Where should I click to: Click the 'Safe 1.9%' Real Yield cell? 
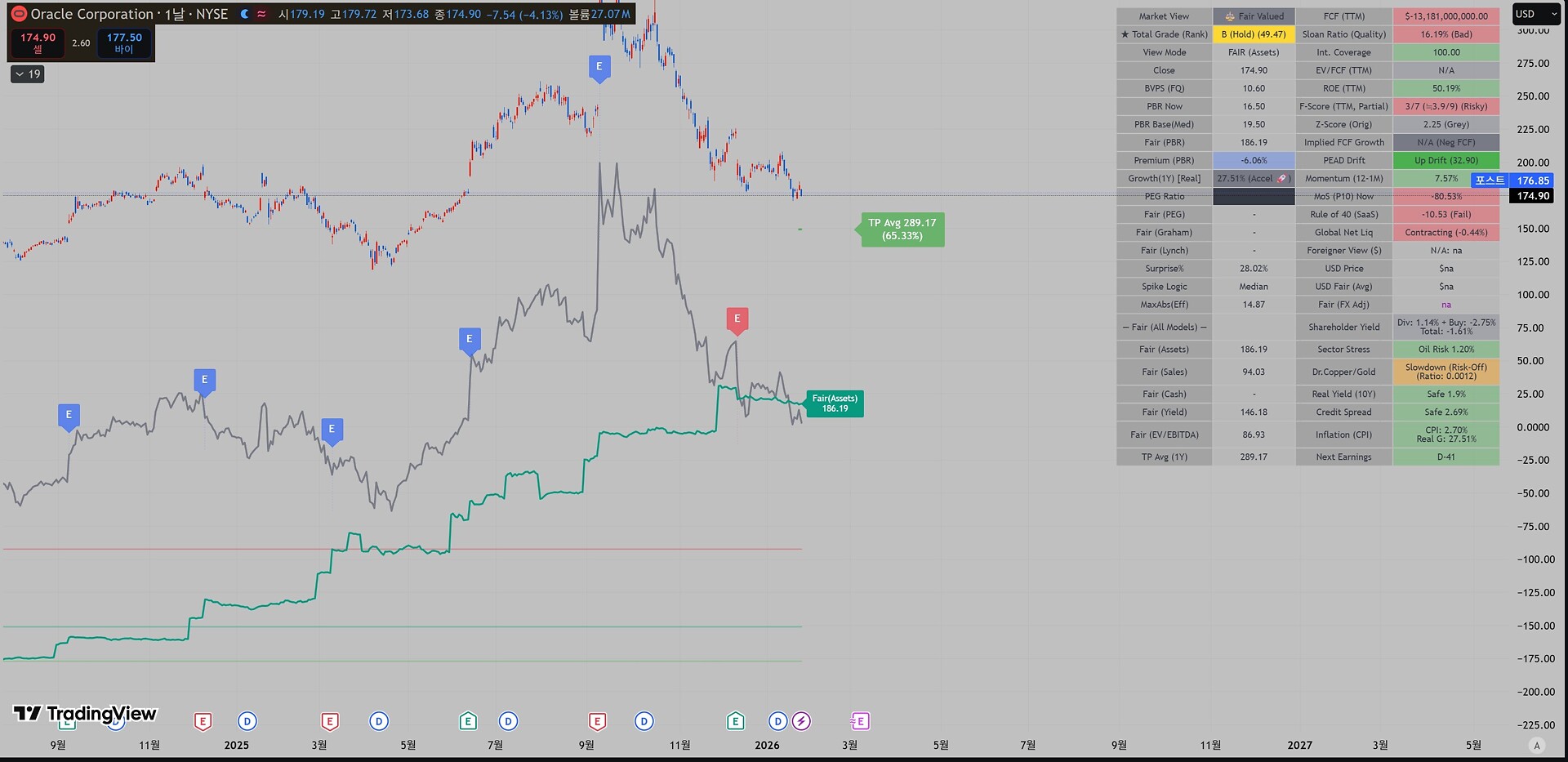[1446, 394]
